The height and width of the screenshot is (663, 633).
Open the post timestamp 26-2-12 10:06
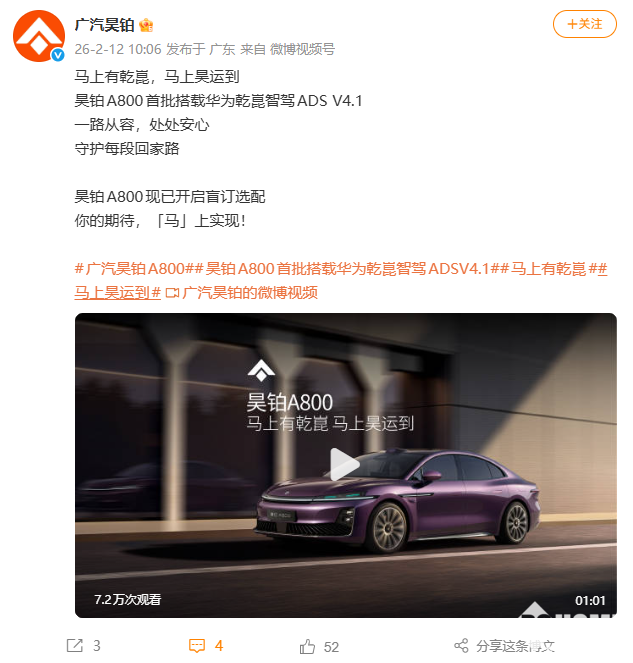(x=118, y=49)
